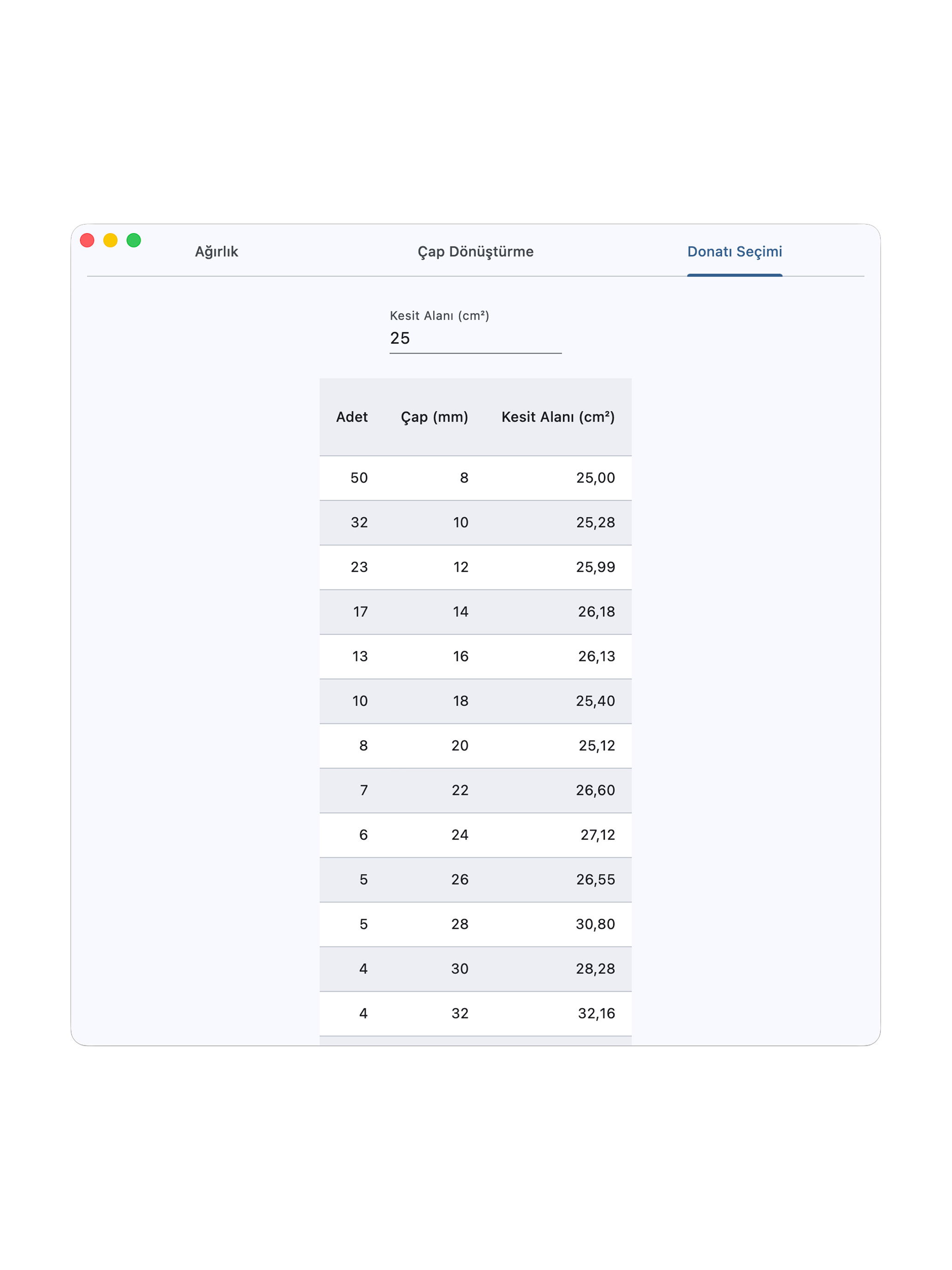Select the row with area 25,99
This screenshot has height=1270, width=952.
coord(476,567)
